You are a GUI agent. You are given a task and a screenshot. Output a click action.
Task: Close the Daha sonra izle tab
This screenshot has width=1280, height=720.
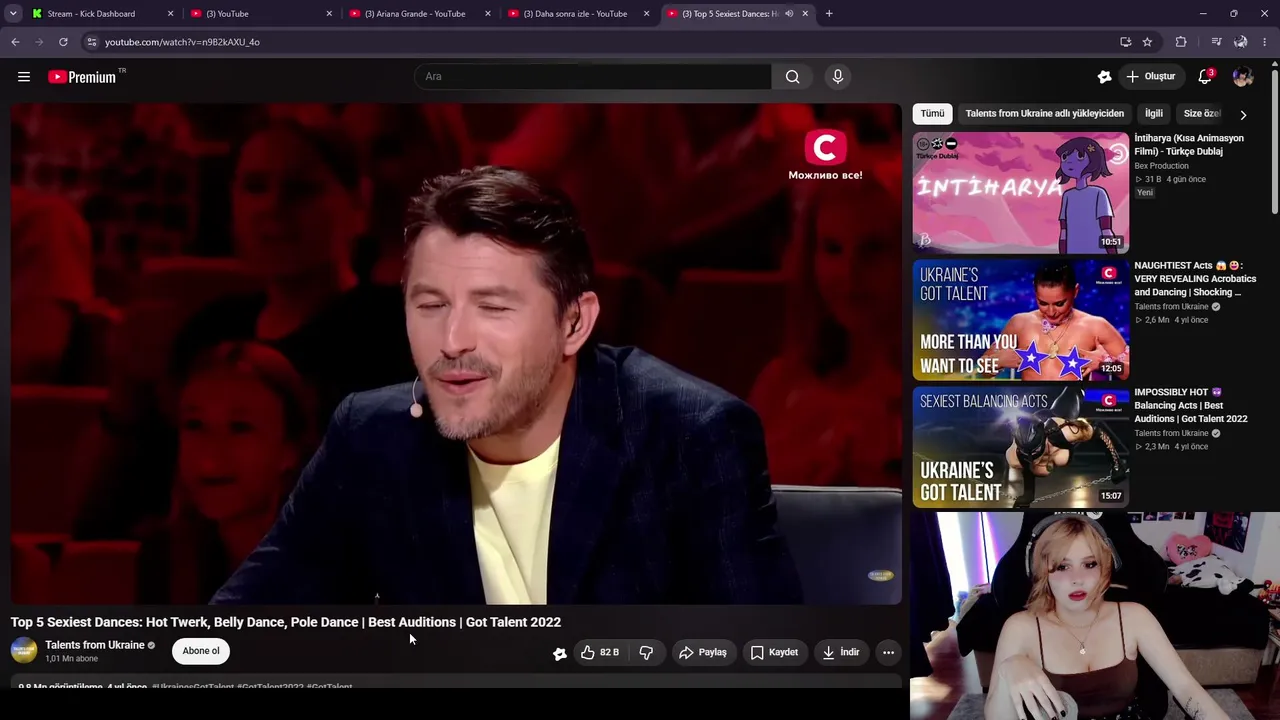pyautogui.click(x=646, y=13)
